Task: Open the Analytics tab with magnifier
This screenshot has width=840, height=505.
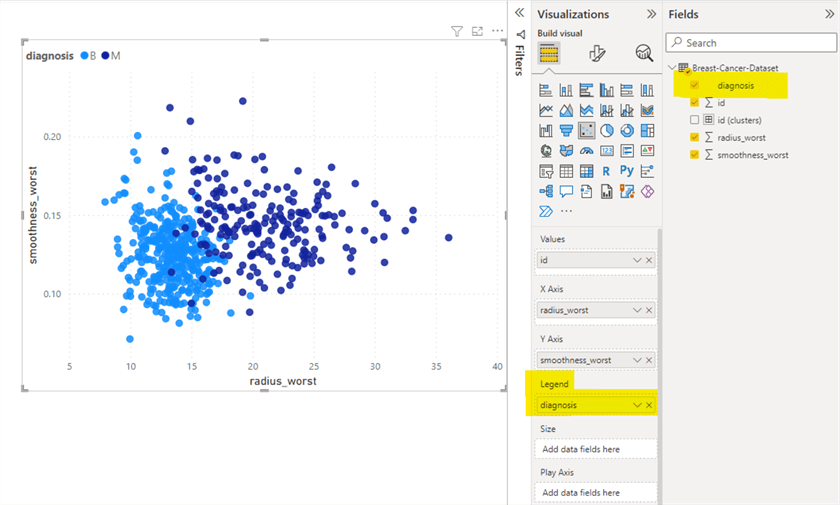Action: tap(644, 53)
